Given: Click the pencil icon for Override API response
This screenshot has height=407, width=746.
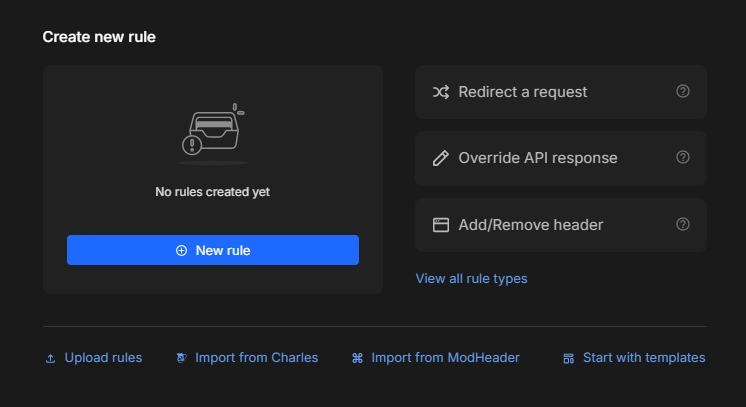Looking at the screenshot, I should pos(441,158).
